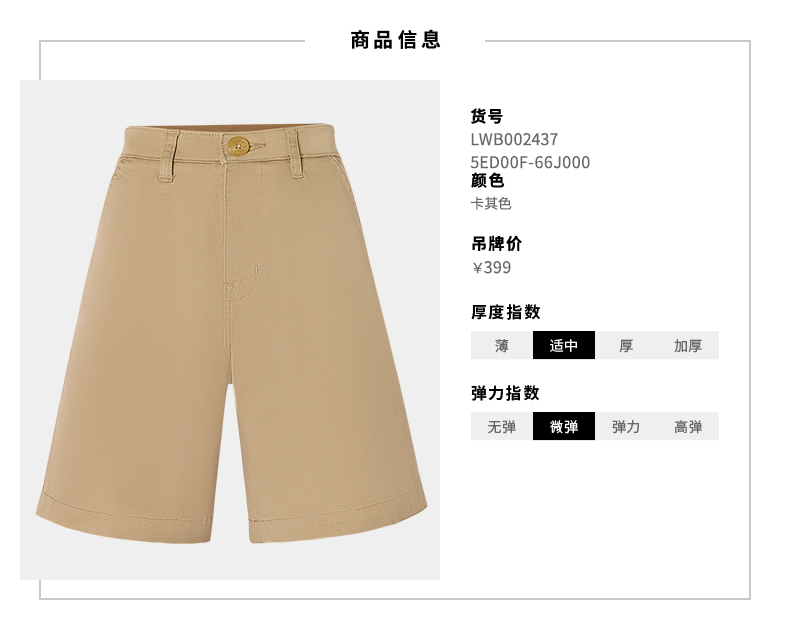Click the 厚度指数 heading
Image resolution: width=790 pixels, height=640 pixels.
506,312
